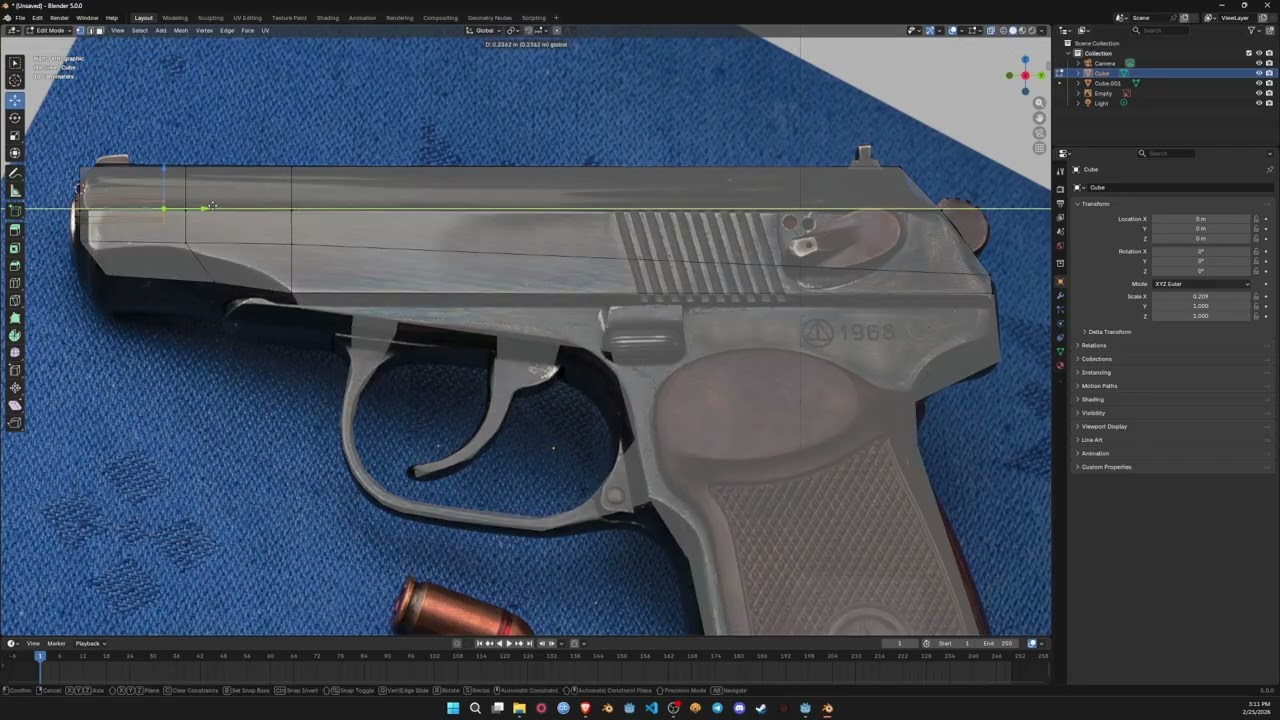Open the Vertex menu in viewport header
The image size is (1280, 720).
click(204, 30)
